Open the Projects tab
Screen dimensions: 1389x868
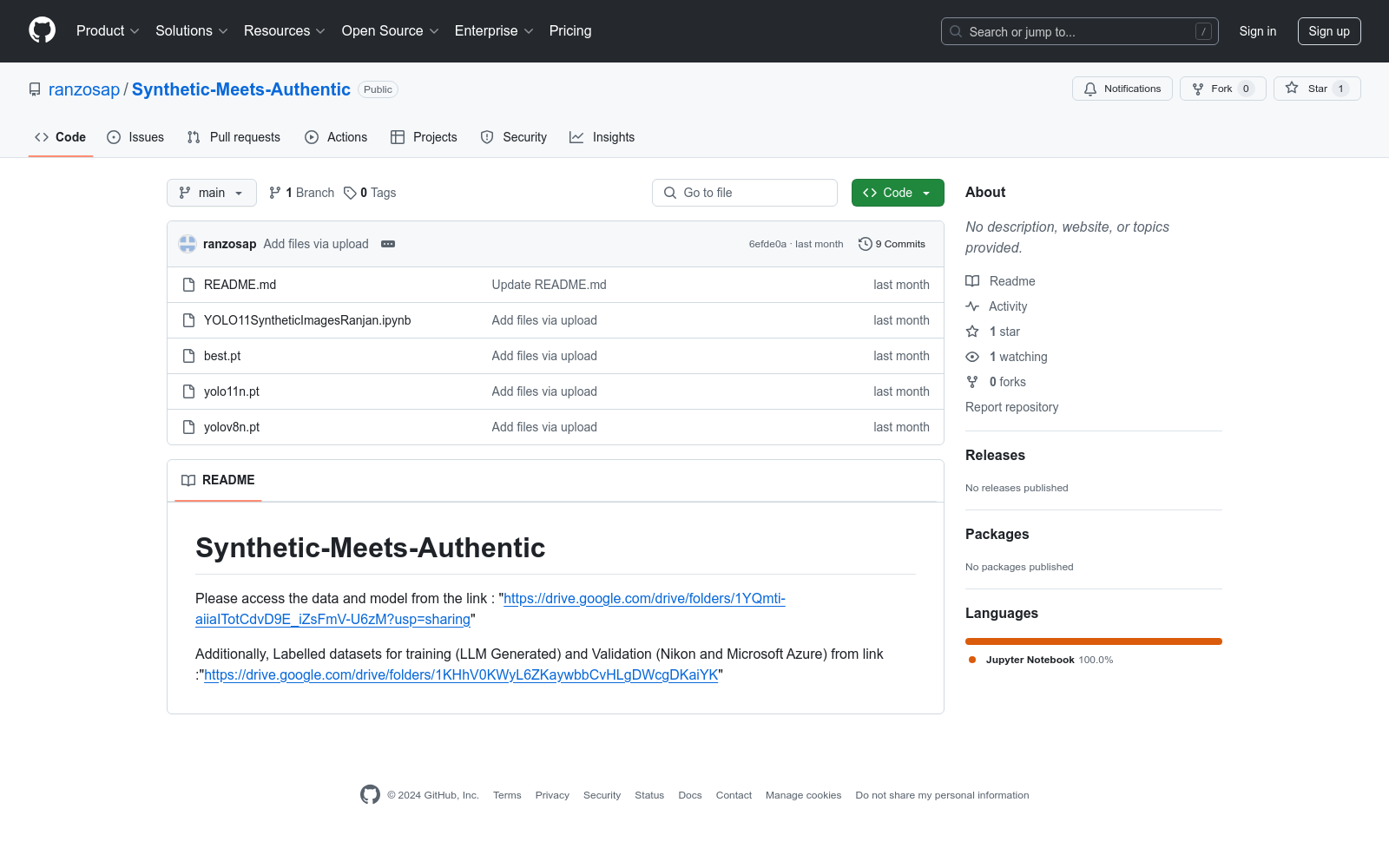click(x=424, y=137)
